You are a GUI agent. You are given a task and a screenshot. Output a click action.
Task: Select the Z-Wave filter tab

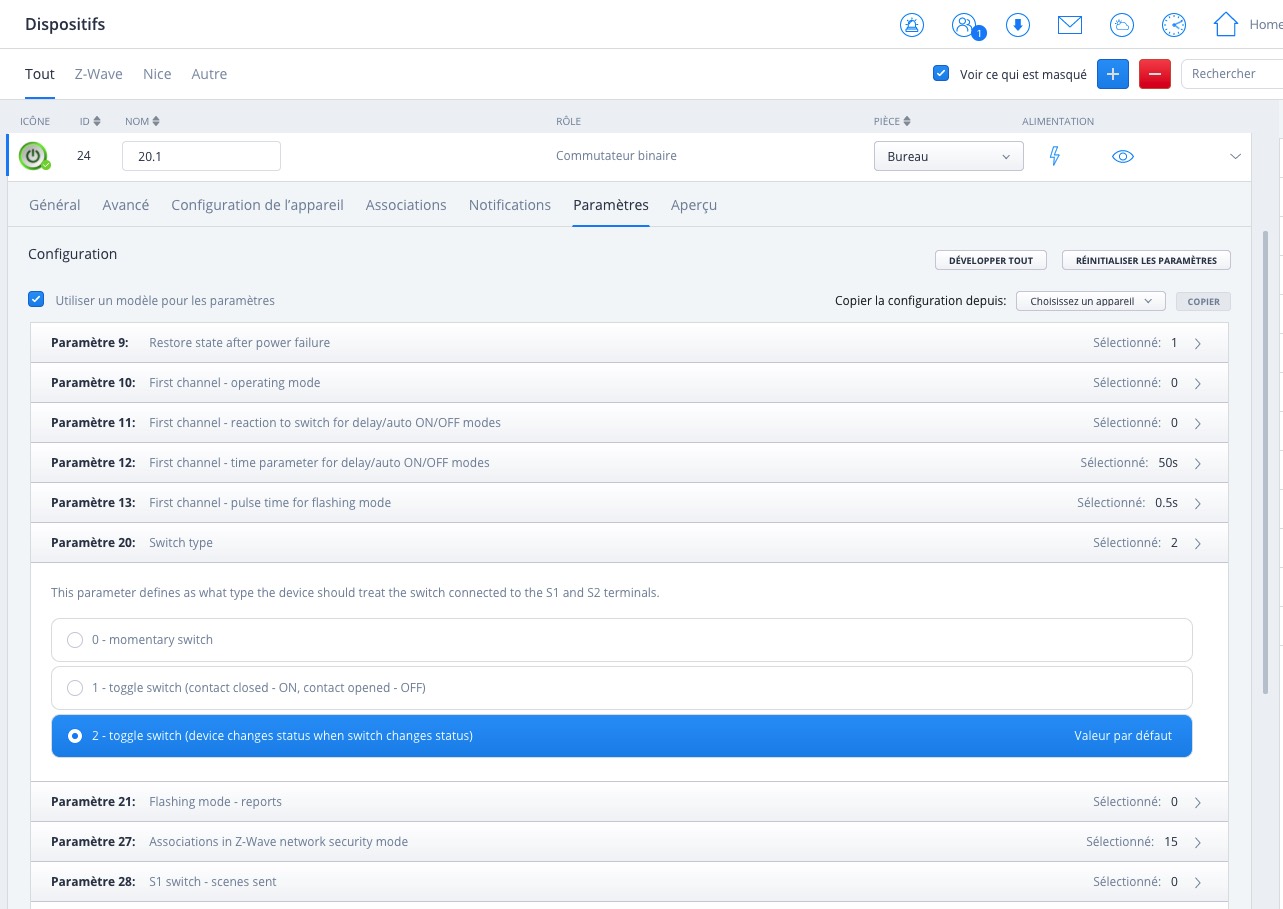click(x=99, y=74)
